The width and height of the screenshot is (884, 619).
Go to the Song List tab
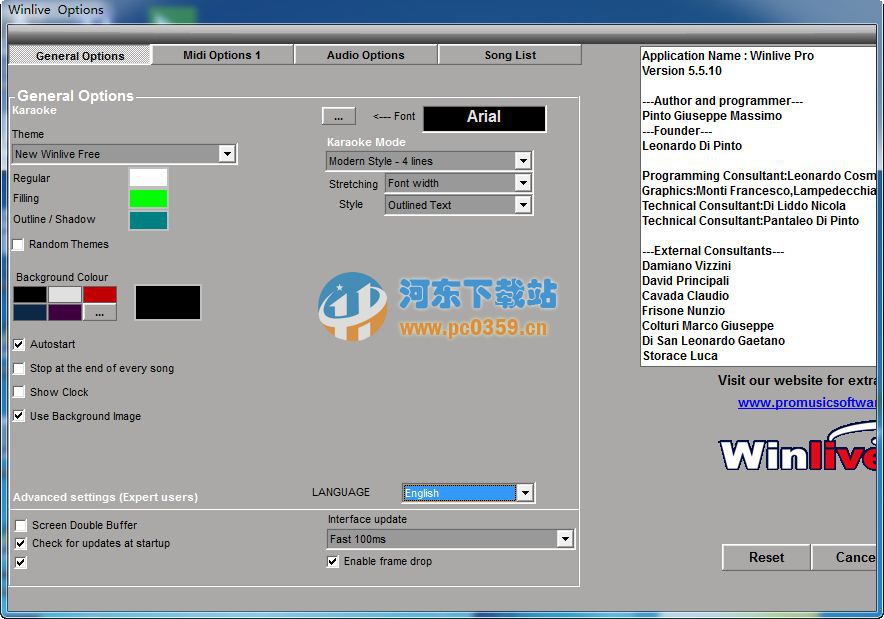pos(510,55)
